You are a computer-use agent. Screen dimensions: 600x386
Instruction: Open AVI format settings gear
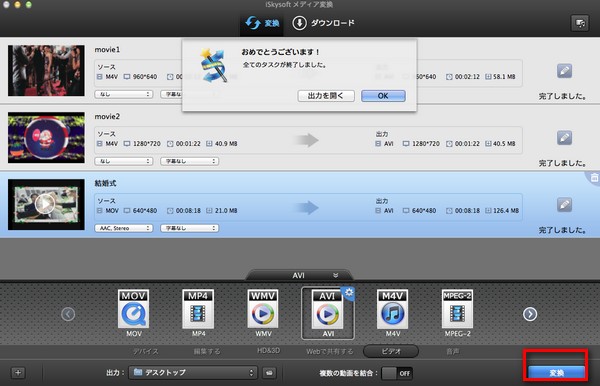click(349, 293)
